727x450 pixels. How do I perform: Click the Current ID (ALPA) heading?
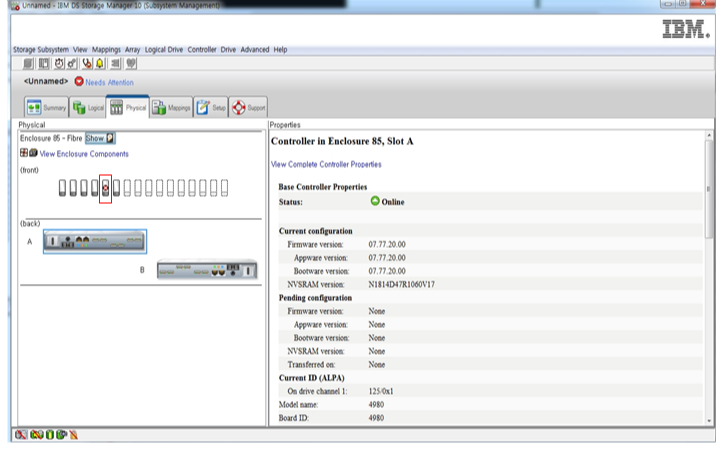coord(312,378)
